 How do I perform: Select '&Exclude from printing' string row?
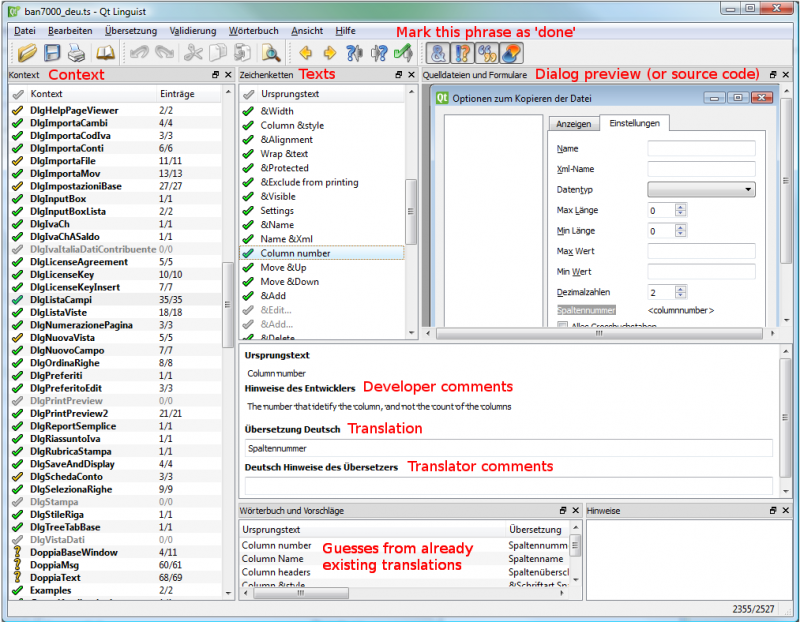322,182
